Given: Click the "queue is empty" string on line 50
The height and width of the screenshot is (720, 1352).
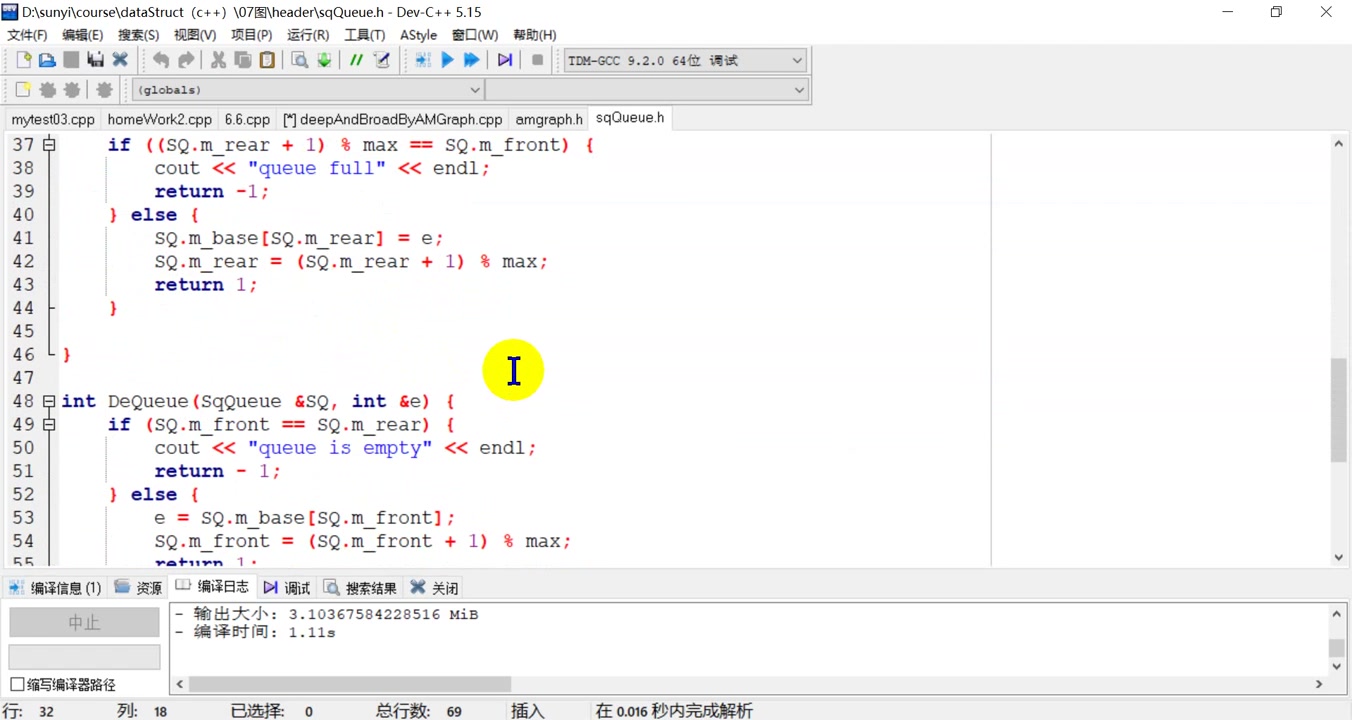Looking at the screenshot, I should coord(340,448).
